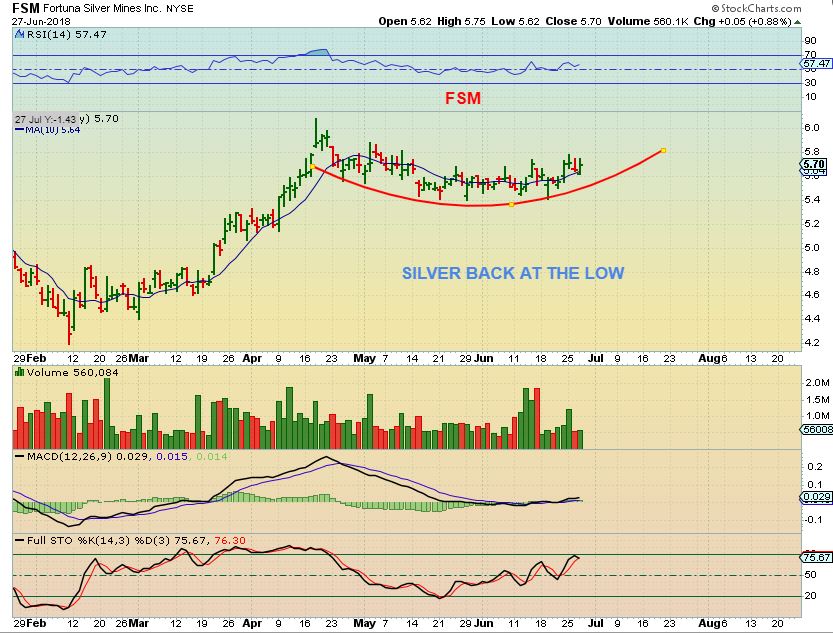
Task: Click the NYSE exchange label
Action: [x=180, y=9]
